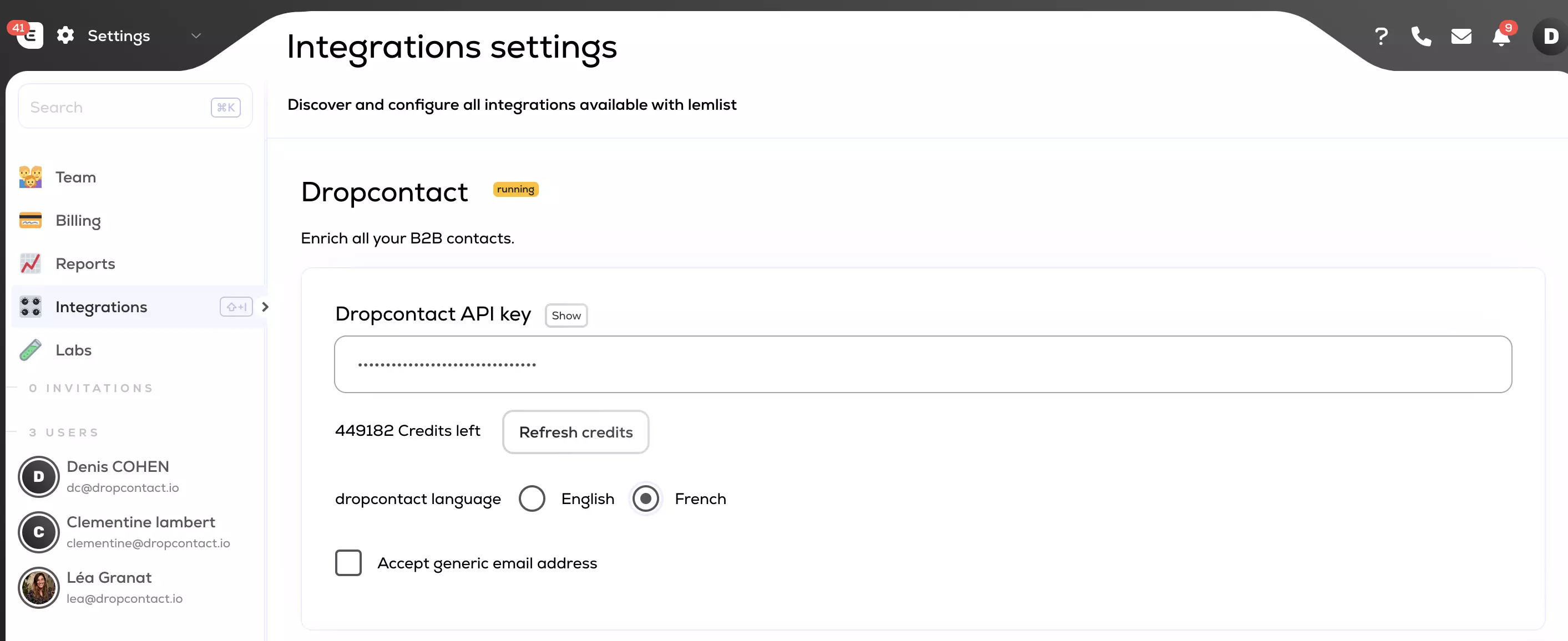The height and width of the screenshot is (641, 1568).
Task: Select user Denis COHEN
Action: 118,466
